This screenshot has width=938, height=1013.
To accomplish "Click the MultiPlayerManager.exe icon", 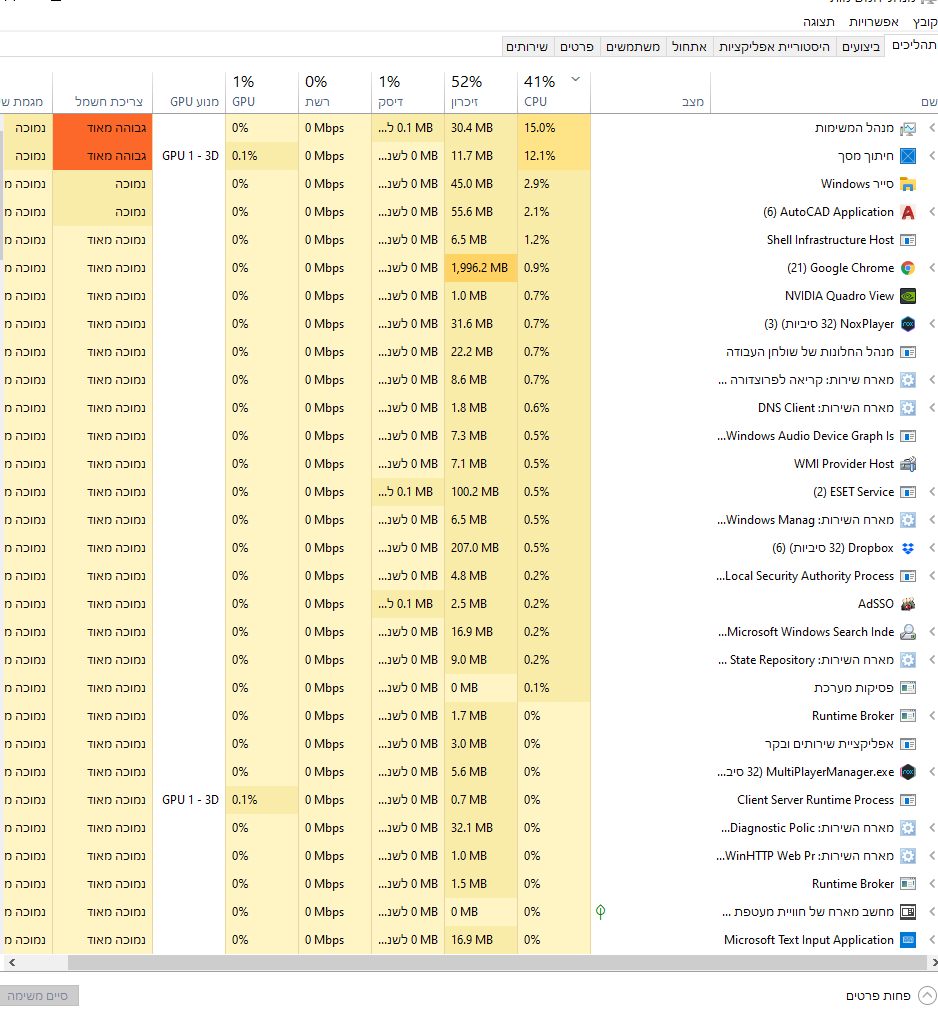I will pos(908,772).
